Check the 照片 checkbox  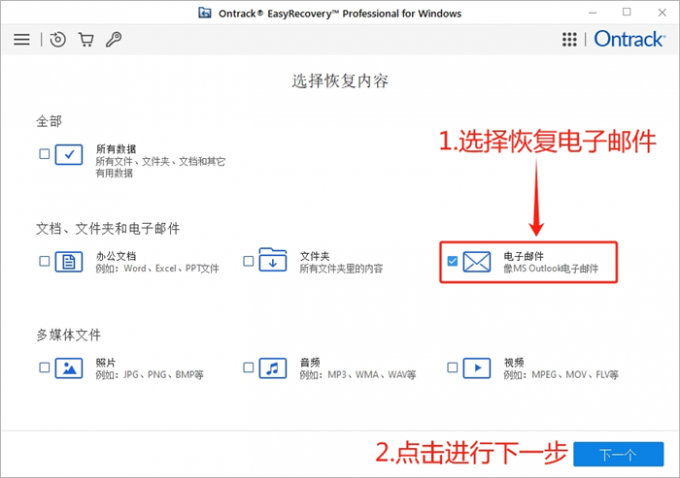coord(44,368)
